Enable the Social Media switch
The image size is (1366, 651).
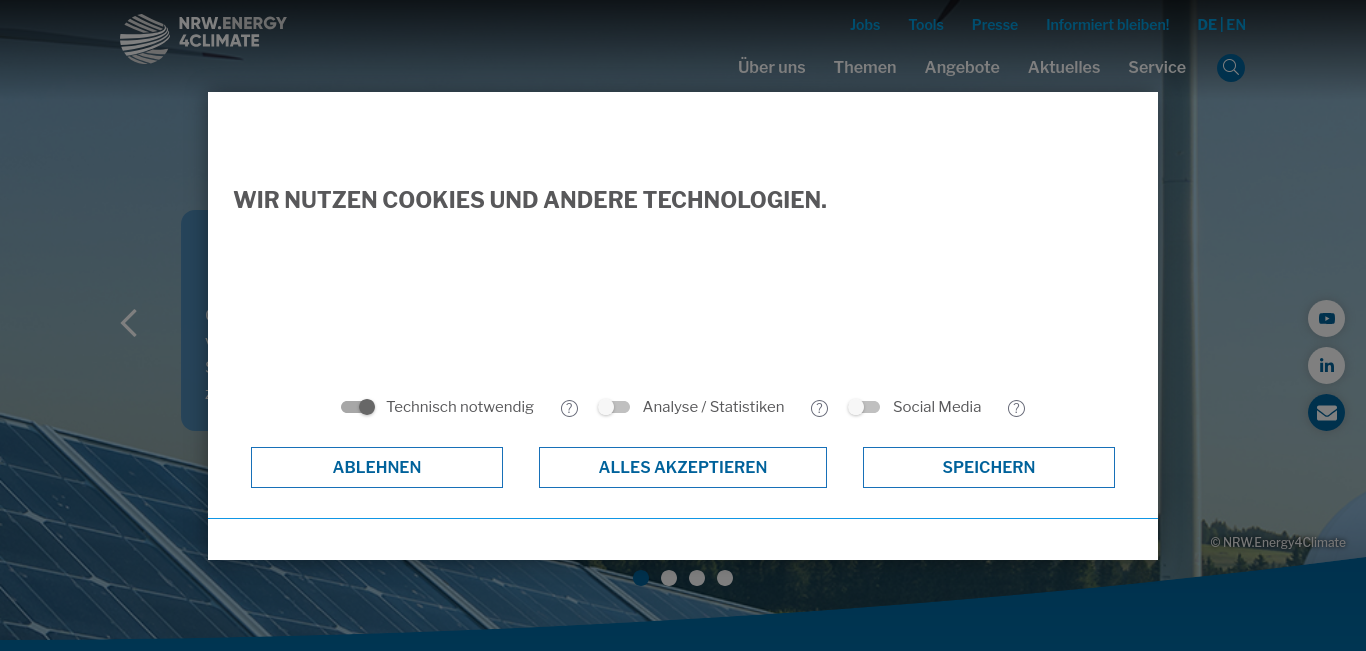click(864, 407)
